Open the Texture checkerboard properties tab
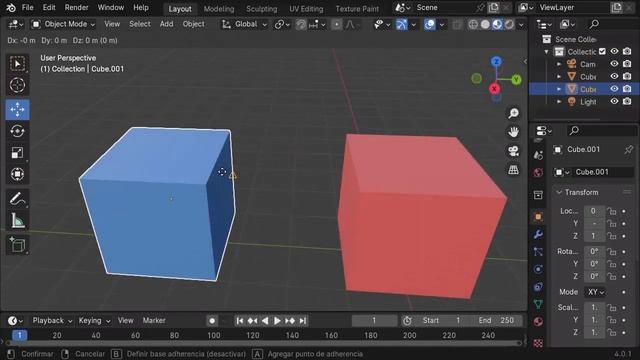Viewport: 640px width, 360px height. [538, 343]
